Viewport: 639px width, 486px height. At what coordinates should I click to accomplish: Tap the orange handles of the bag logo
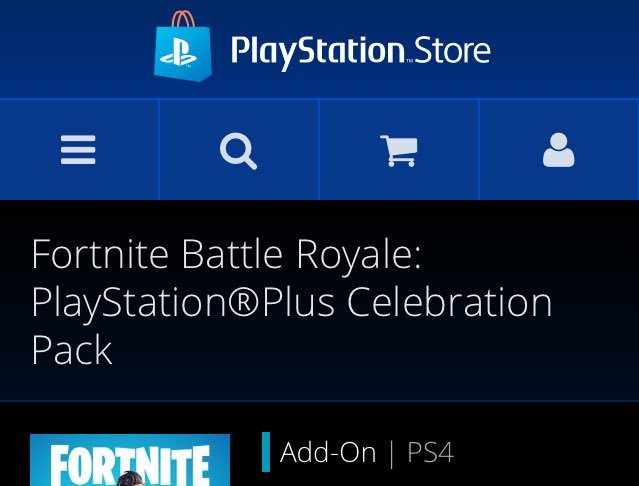pyautogui.click(x=183, y=19)
